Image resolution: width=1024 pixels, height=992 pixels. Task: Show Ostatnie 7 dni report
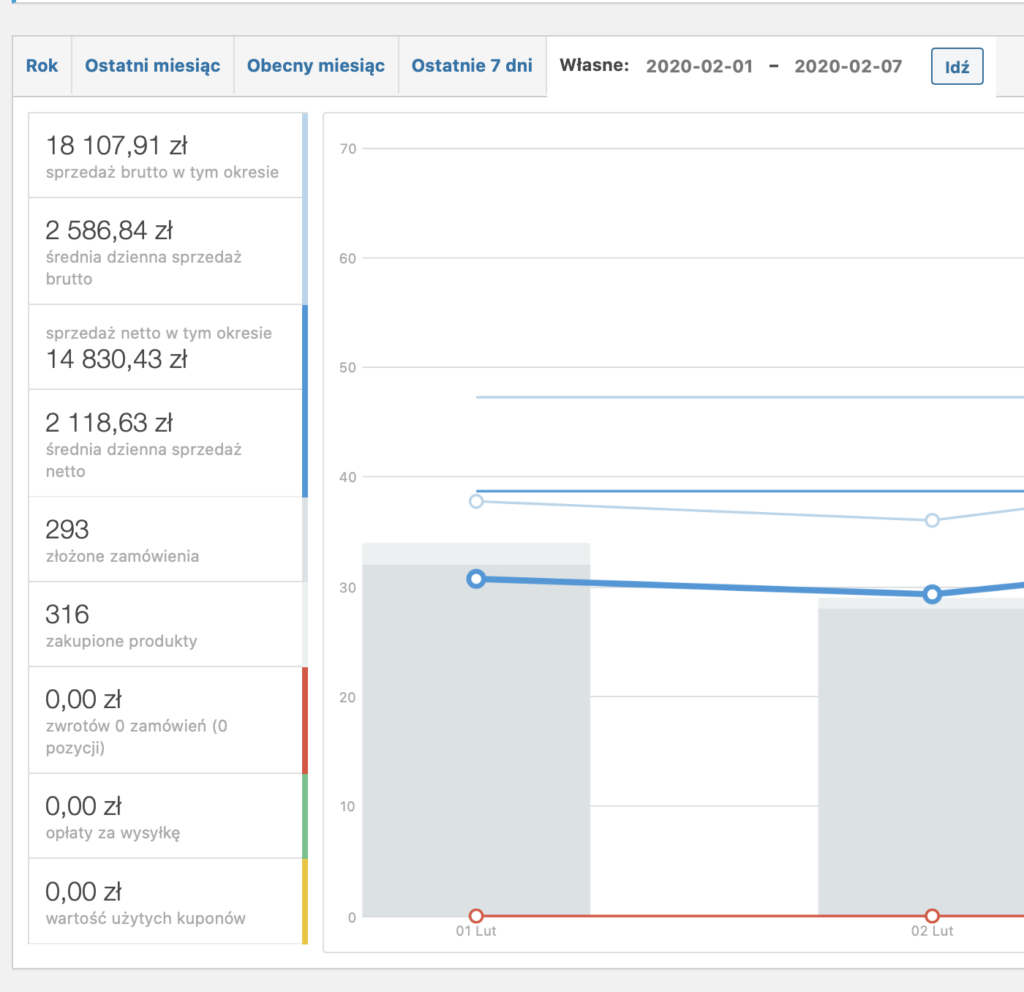coord(472,66)
